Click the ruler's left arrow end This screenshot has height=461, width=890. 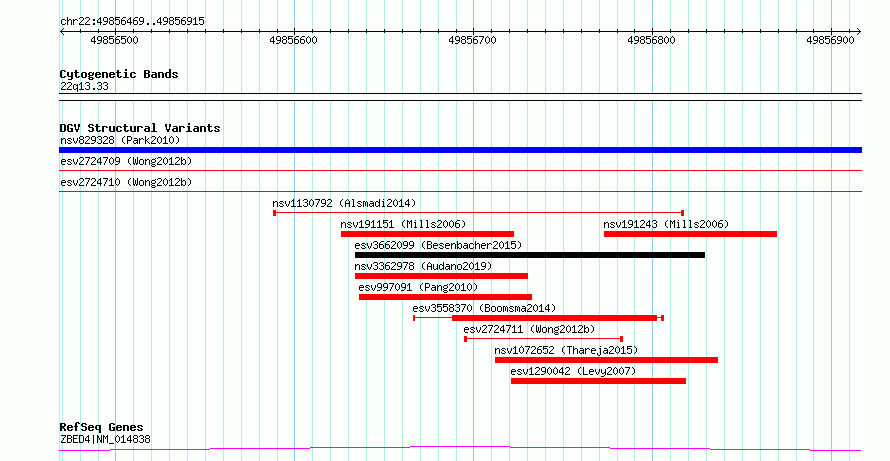[x=62, y=32]
